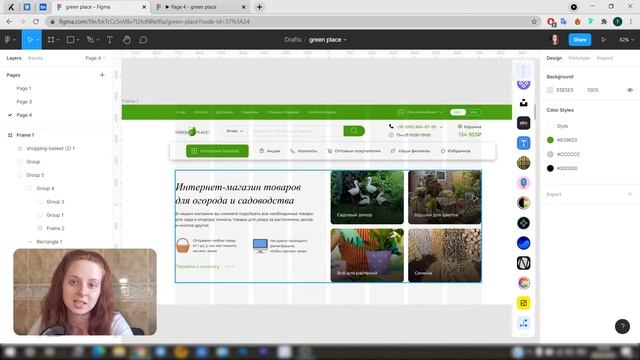This screenshot has height=360, width=640.
Task: Click the Drafts breadcrumb link
Action: [293, 40]
